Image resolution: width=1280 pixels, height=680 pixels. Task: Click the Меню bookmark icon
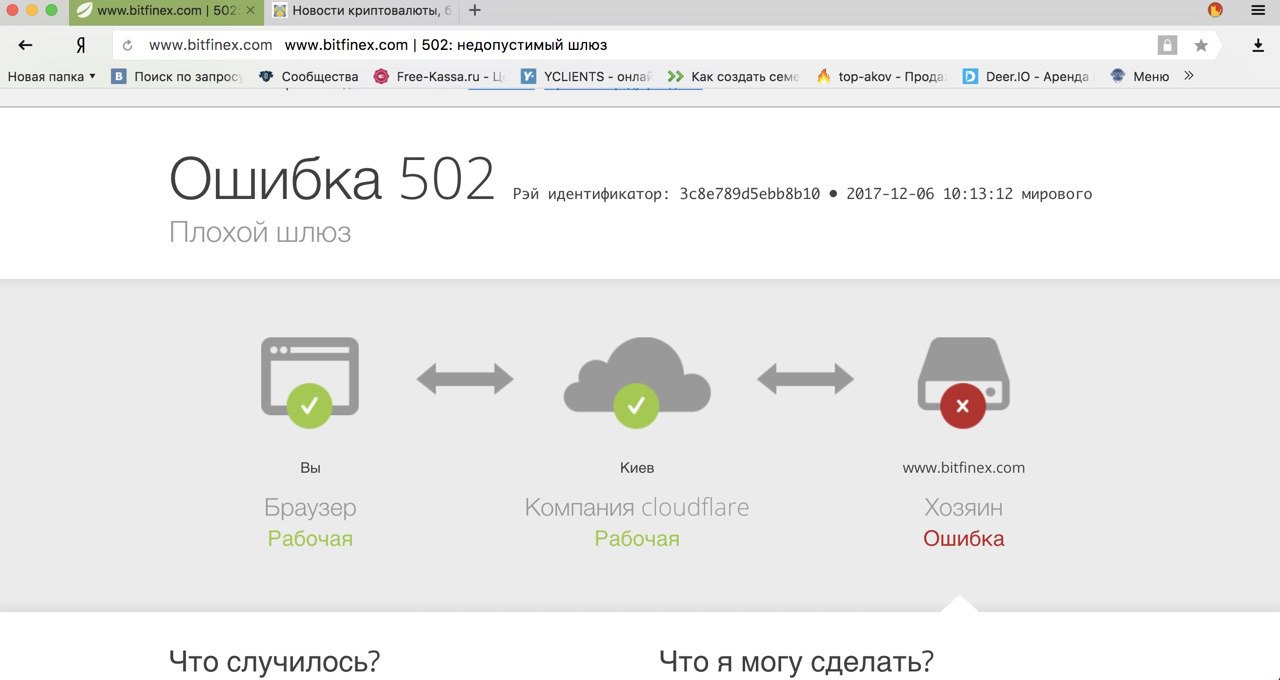tap(1117, 76)
